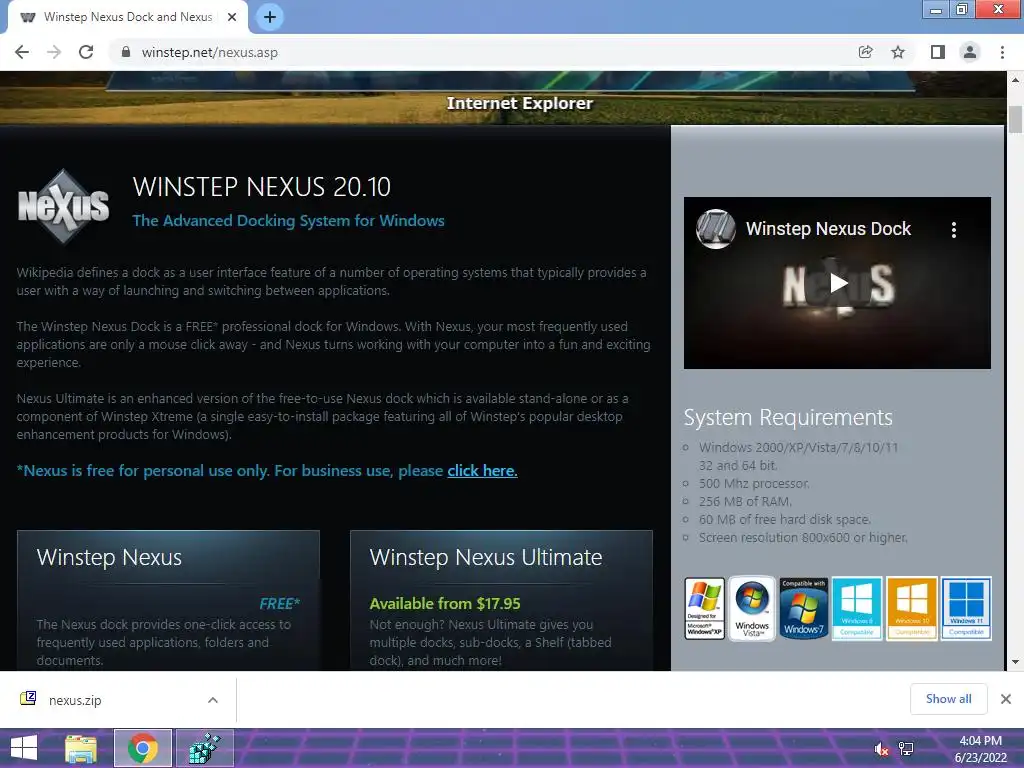This screenshot has width=1024, height=768.
Task: Click the video channel avatar icon
Action: 716,229
